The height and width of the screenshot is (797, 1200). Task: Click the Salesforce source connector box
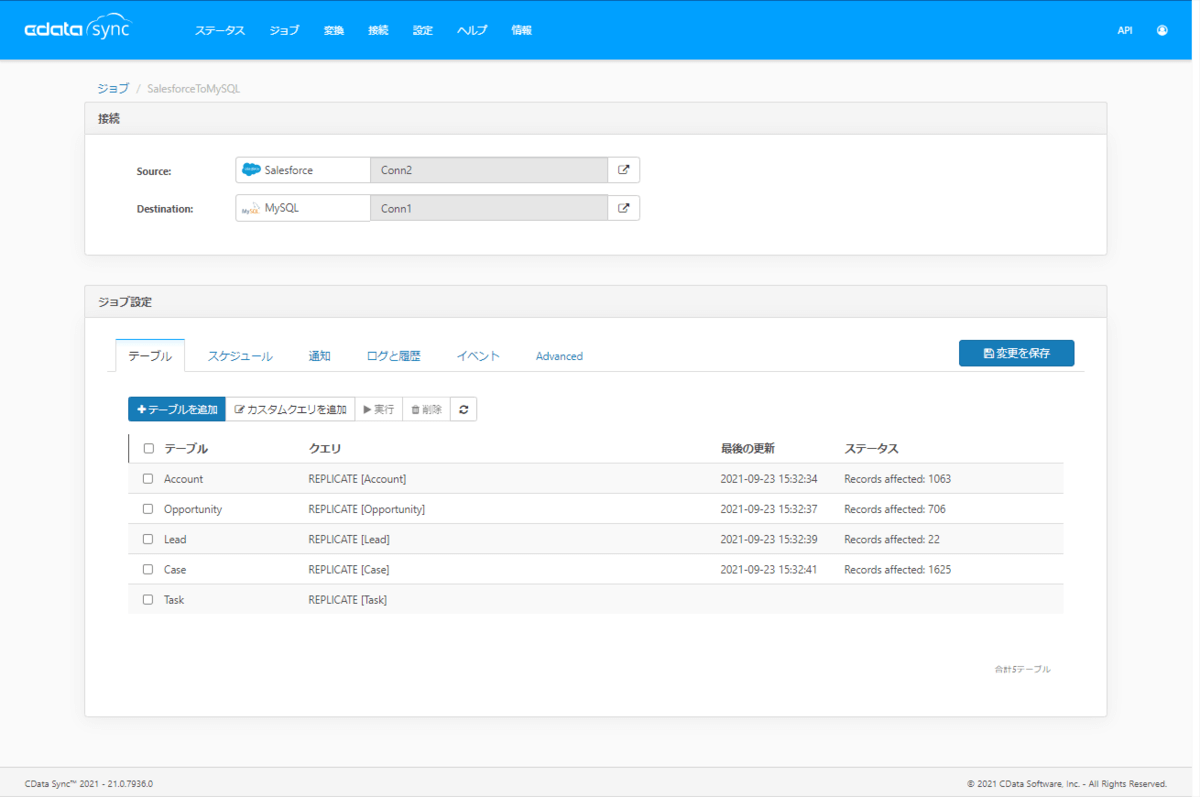click(303, 170)
